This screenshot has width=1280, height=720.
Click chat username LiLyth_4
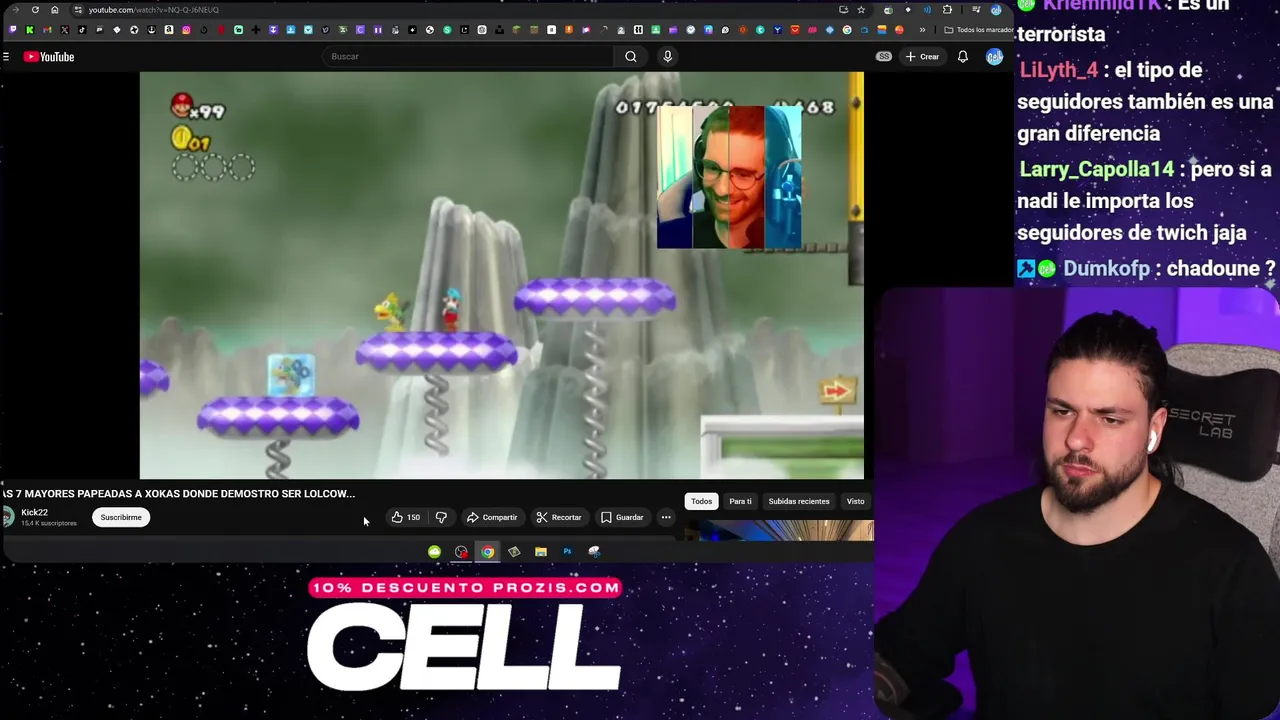1058,70
